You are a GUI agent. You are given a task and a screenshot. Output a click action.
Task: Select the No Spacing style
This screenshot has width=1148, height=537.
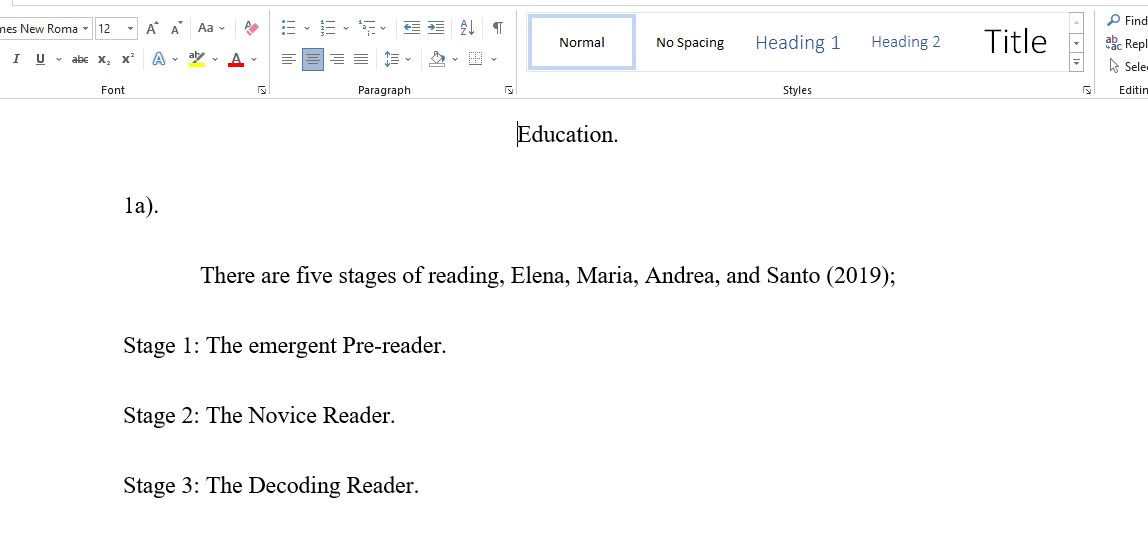[x=690, y=42]
